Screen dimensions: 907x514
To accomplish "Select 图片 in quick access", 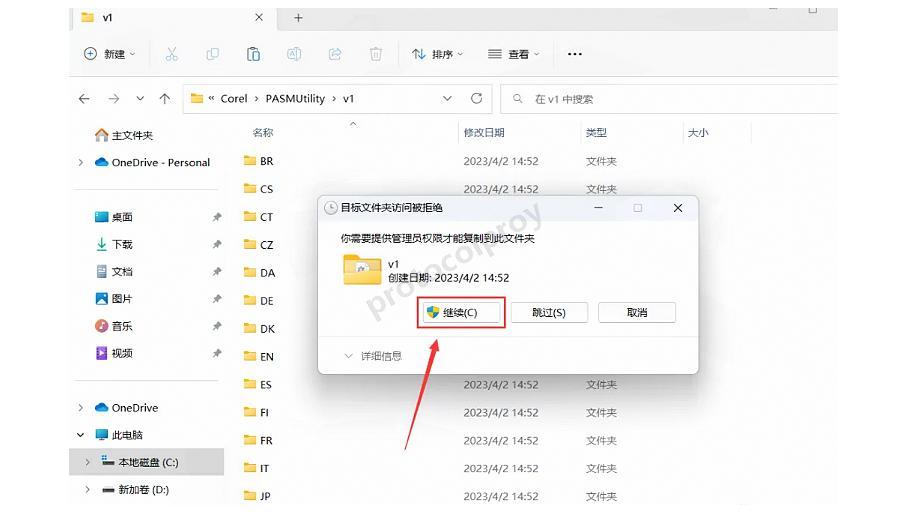I will click(x=115, y=299).
